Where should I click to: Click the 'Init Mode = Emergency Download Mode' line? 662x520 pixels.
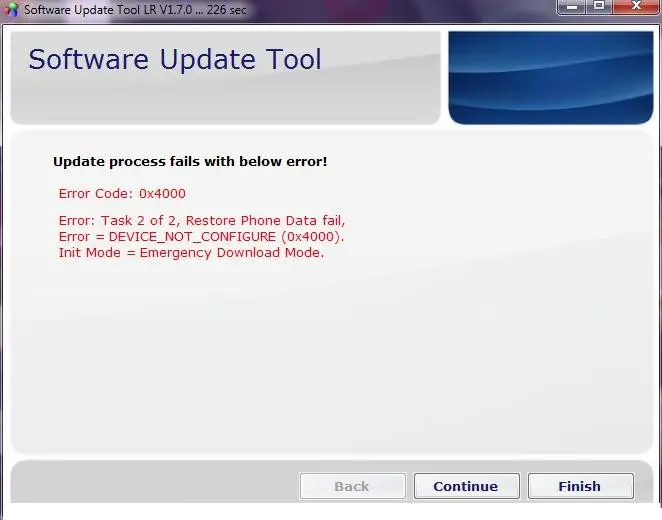pos(191,253)
